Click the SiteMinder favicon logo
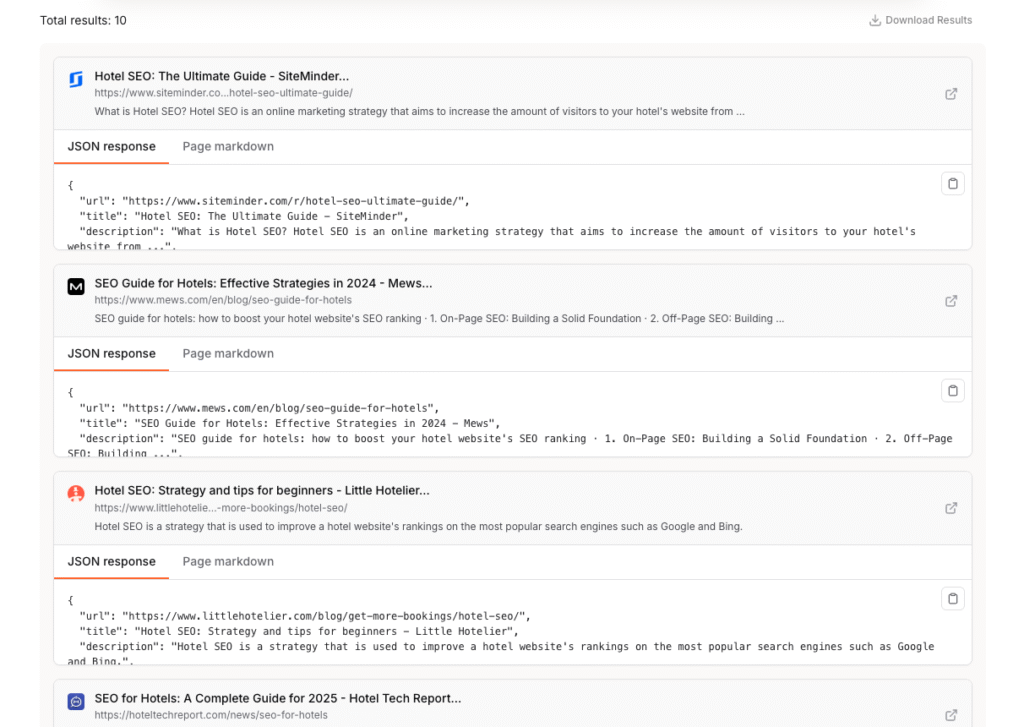 [x=76, y=80]
